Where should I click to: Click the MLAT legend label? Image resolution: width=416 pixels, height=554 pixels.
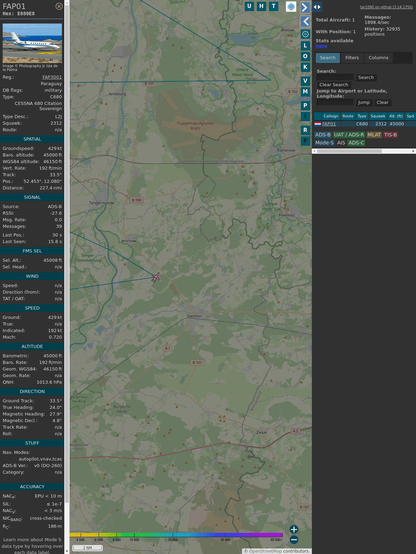[x=374, y=135]
